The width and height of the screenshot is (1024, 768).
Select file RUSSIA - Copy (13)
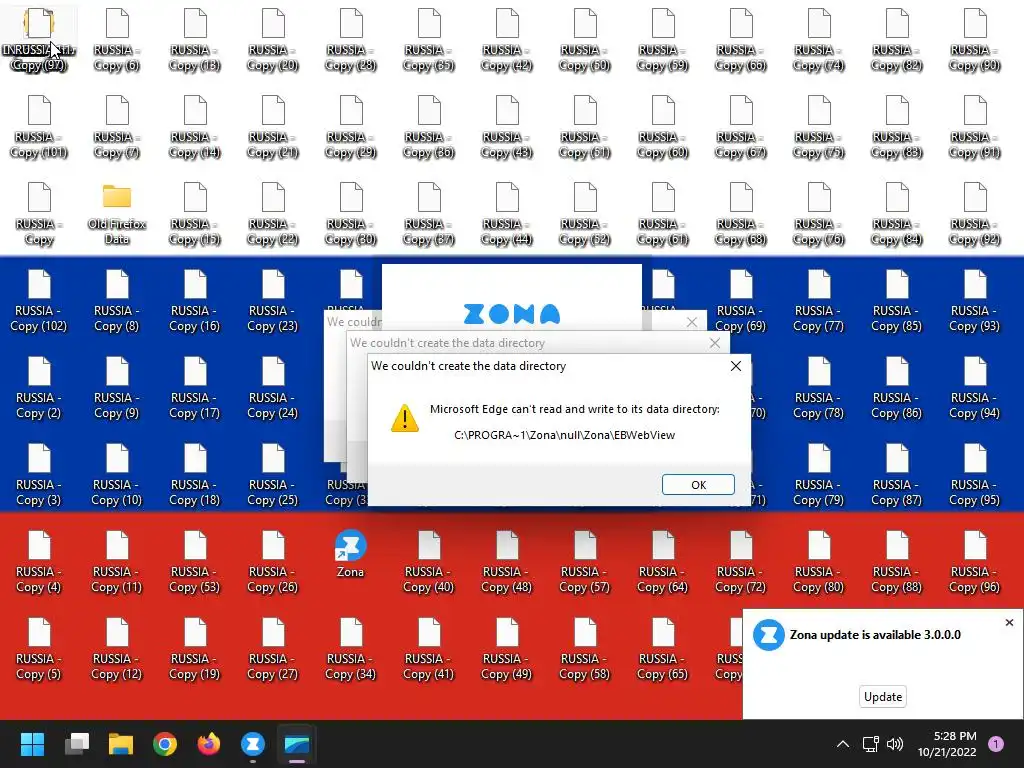195,39
